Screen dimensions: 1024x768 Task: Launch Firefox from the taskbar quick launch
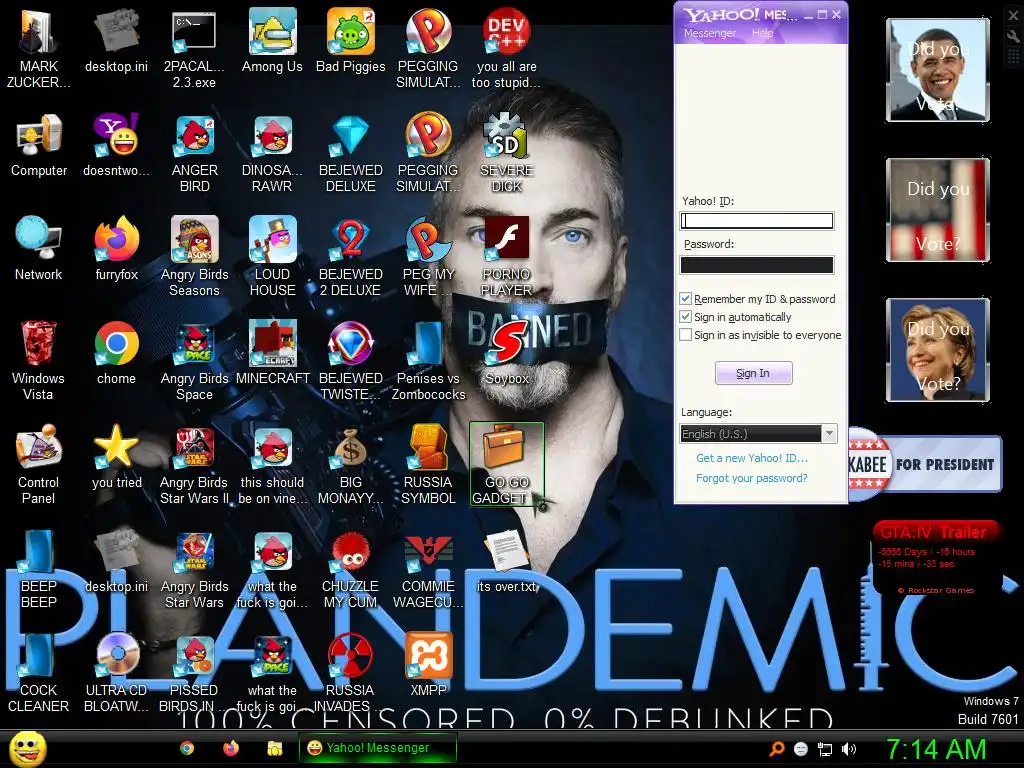pos(231,748)
